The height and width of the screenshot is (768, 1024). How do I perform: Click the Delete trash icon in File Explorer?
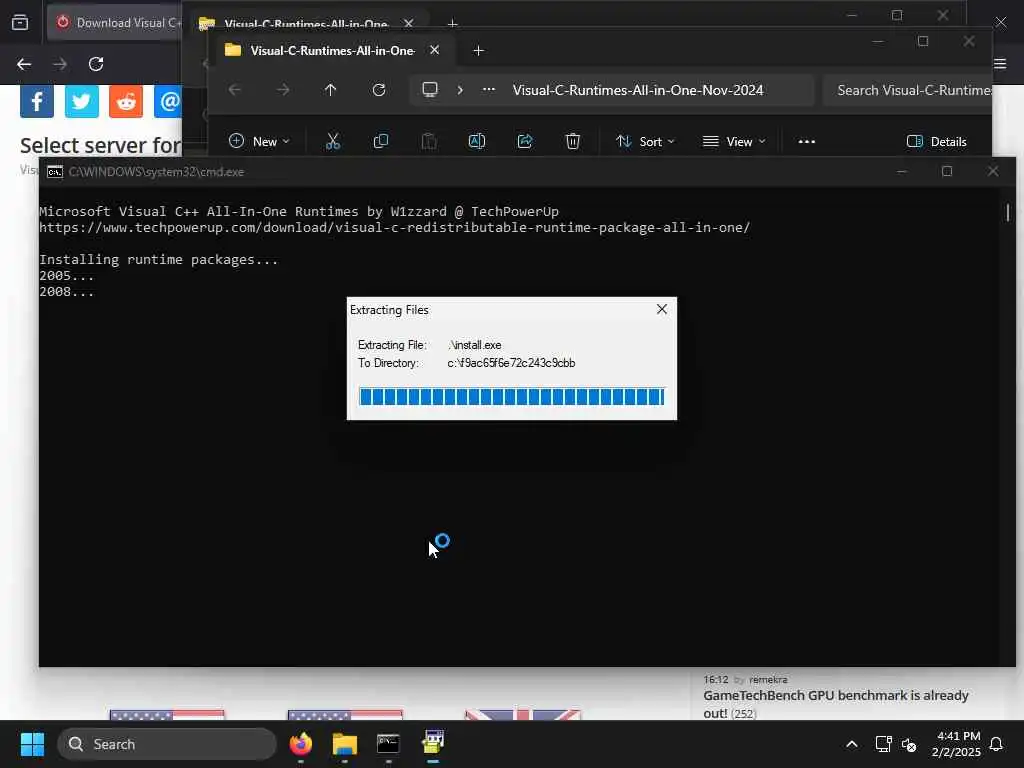click(573, 141)
